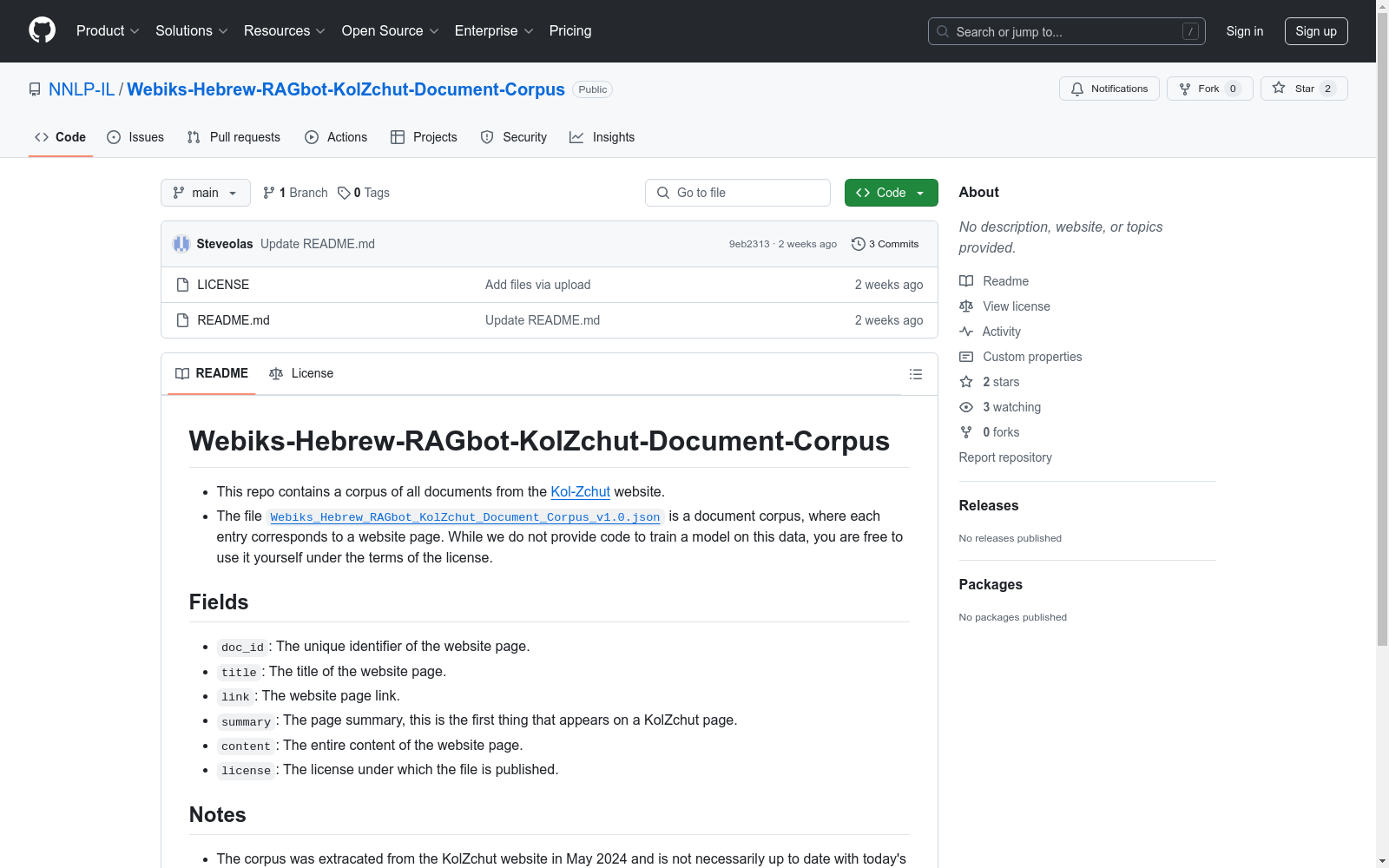Open the Pricing page

pyautogui.click(x=570, y=31)
